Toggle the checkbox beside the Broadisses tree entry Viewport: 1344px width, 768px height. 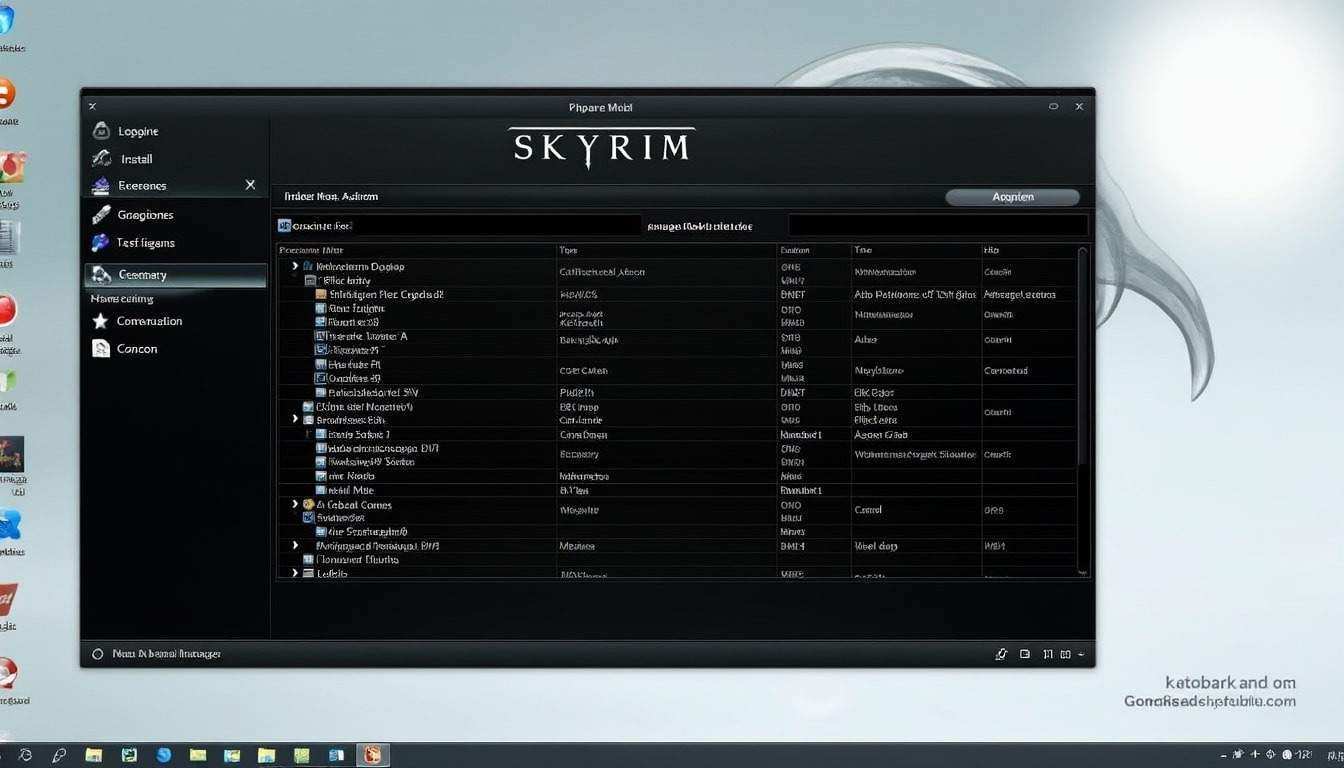(308, 420)
